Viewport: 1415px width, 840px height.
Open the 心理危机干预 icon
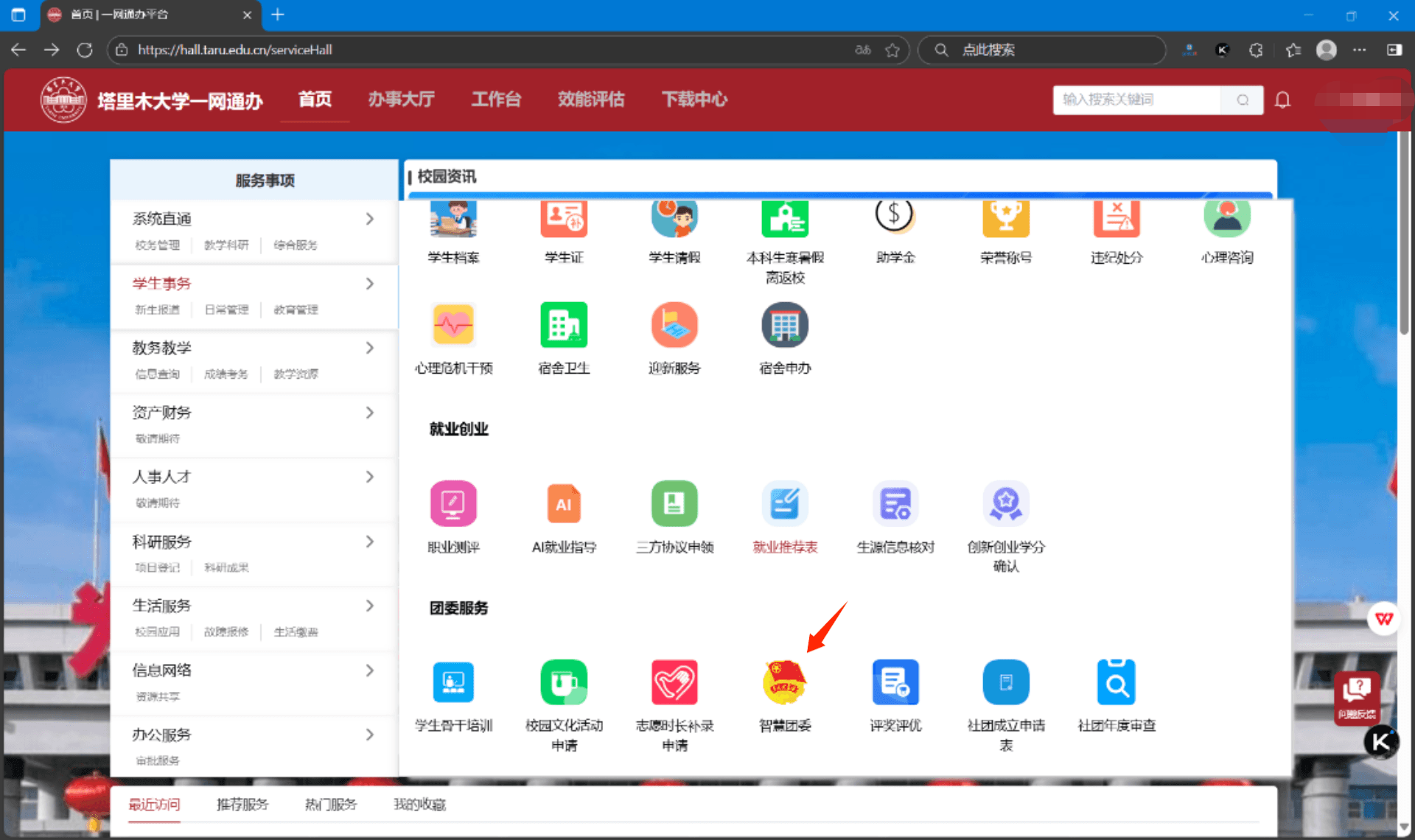click(453, 326)
